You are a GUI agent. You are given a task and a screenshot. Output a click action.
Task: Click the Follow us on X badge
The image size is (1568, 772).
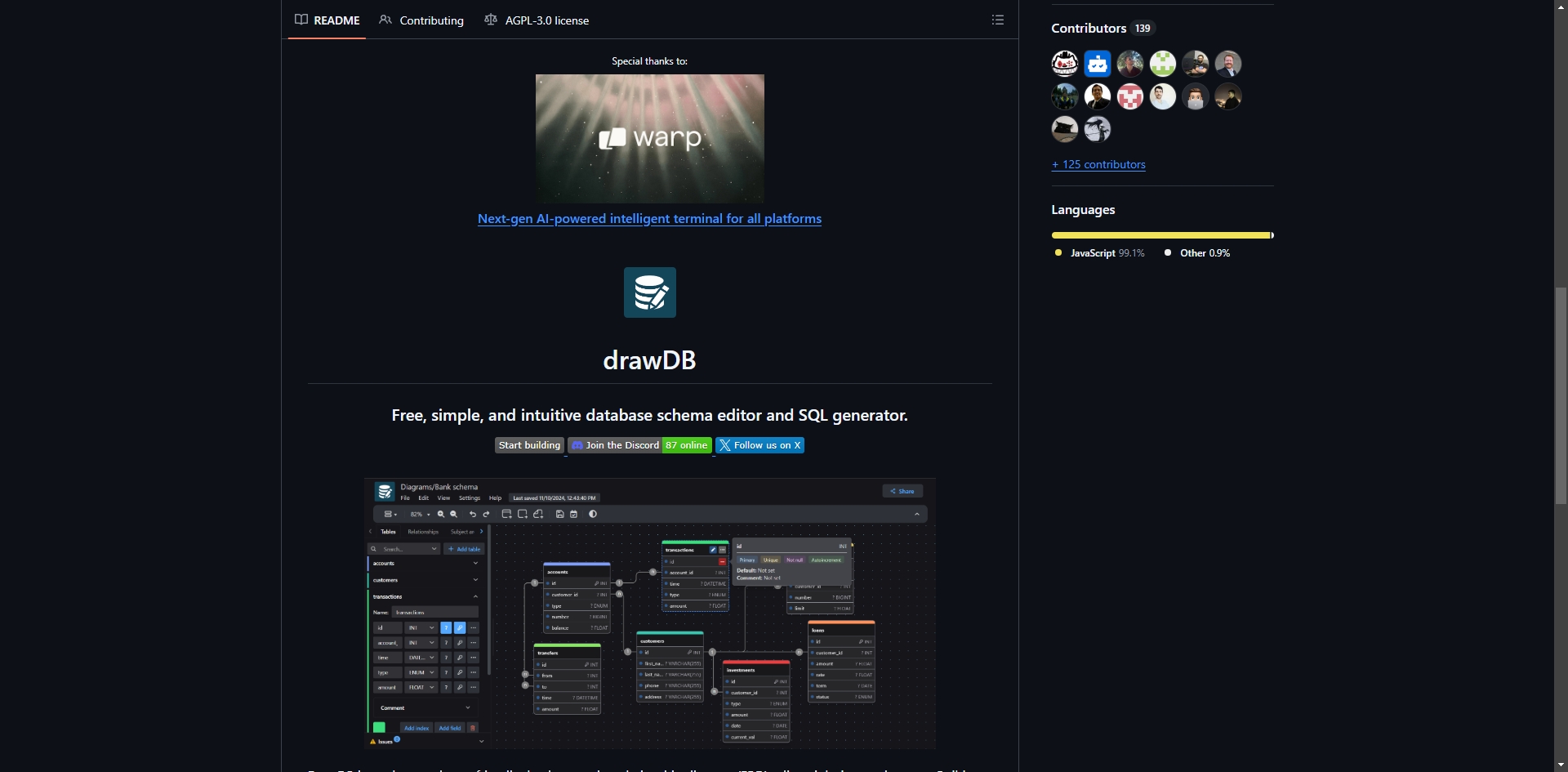759,445
